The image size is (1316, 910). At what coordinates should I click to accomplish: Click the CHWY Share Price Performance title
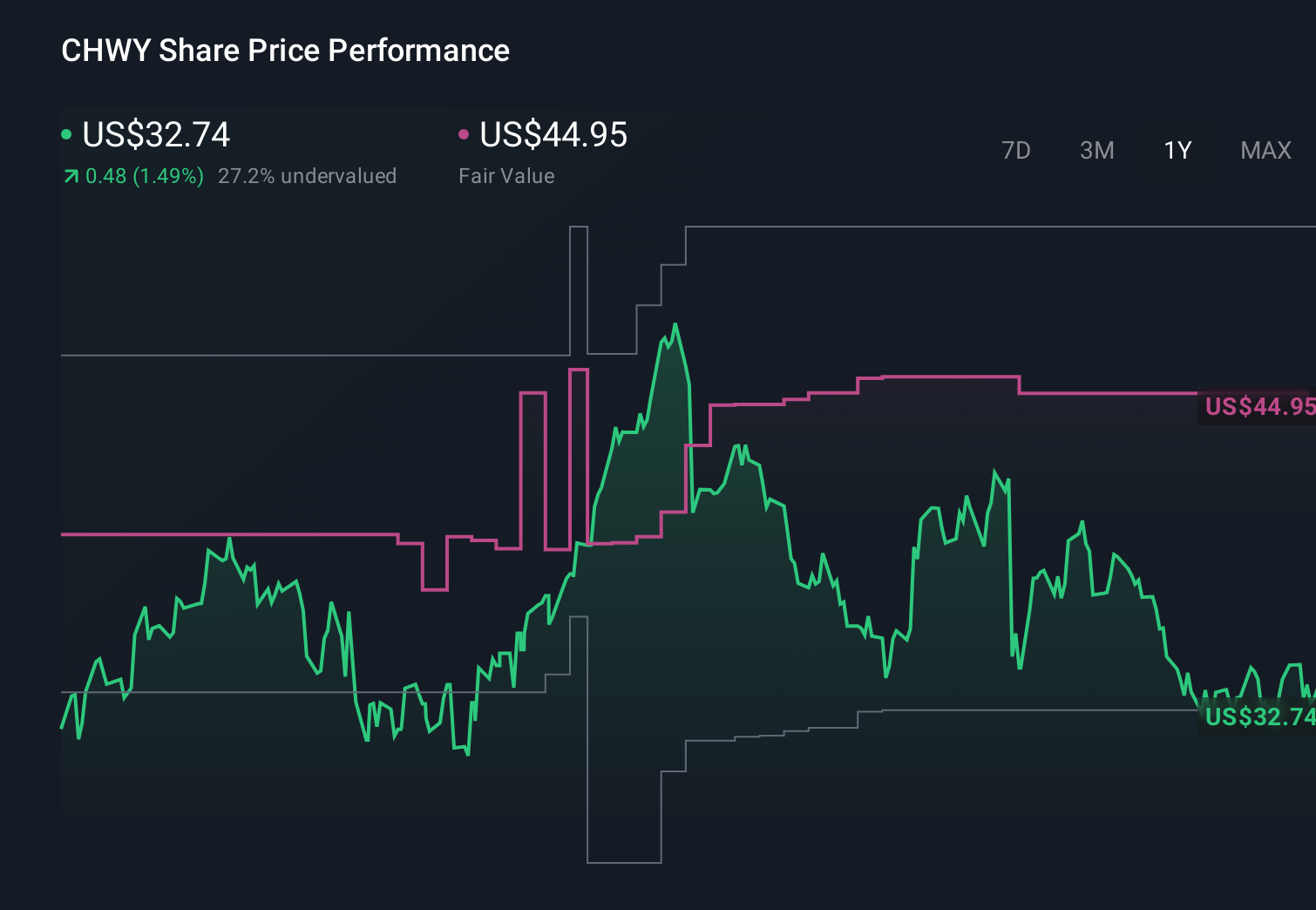[285, 50]
